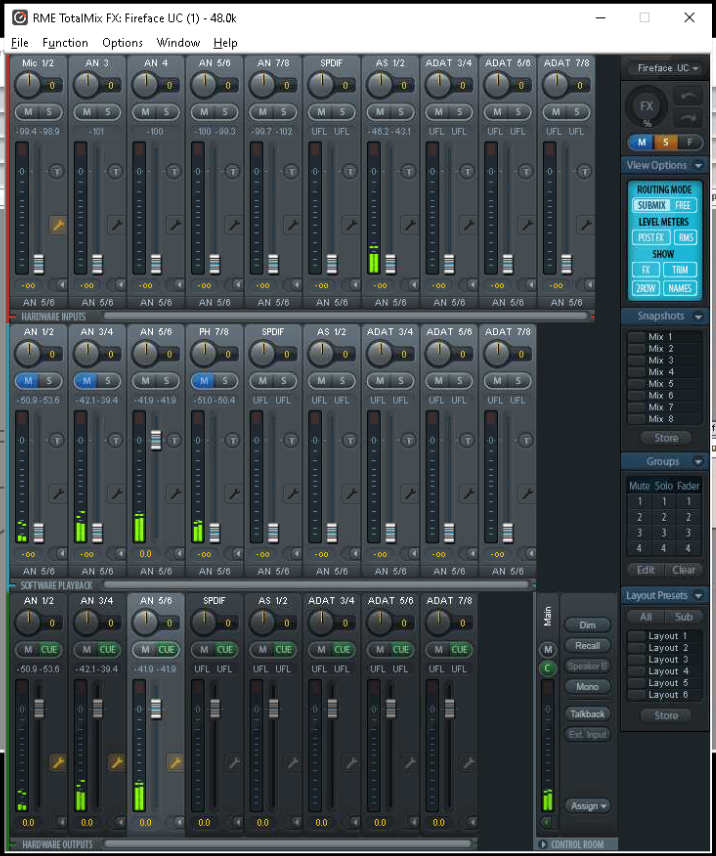
Task: Open the Window menu
Action: [178, 43]
